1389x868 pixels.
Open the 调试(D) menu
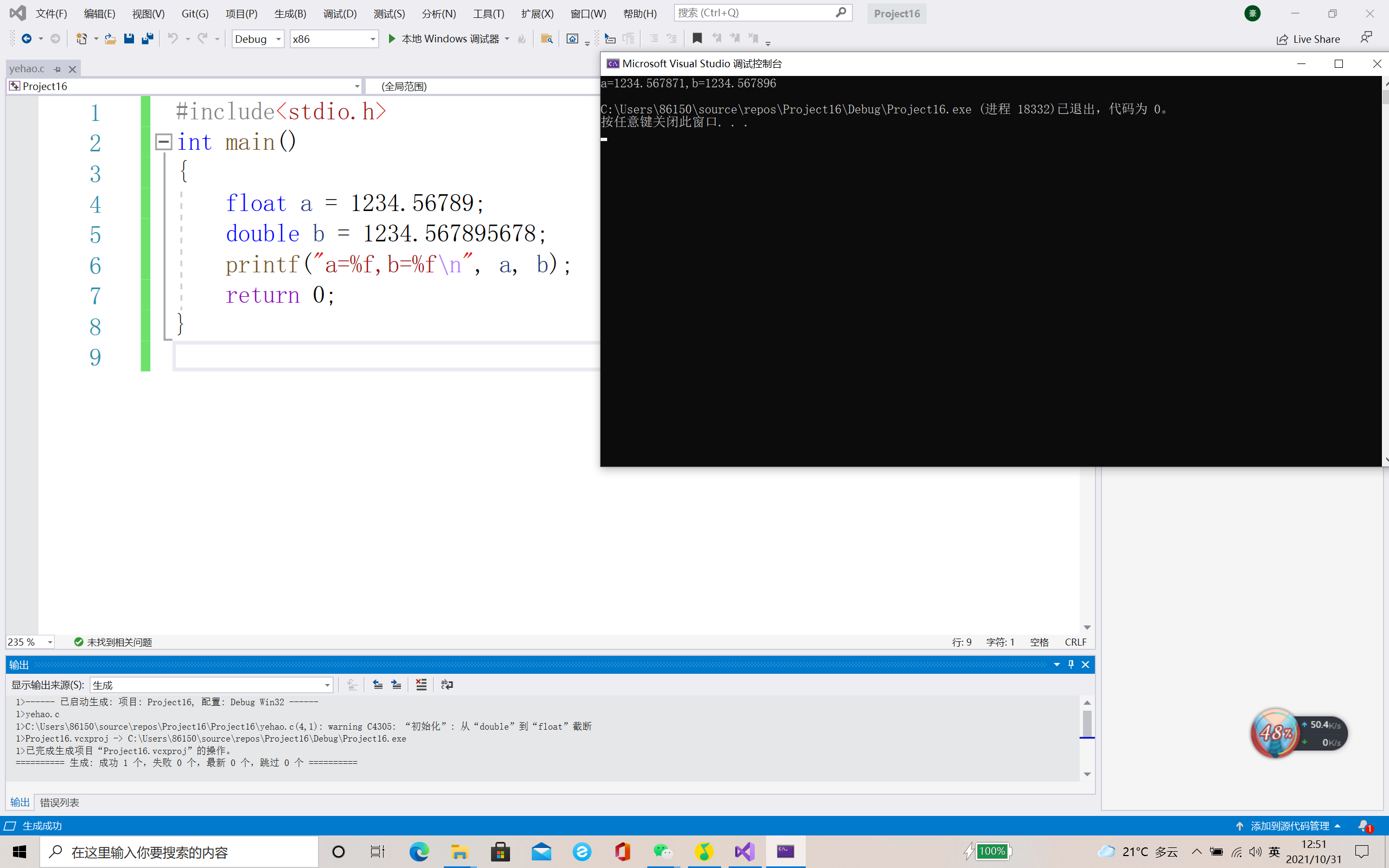(339, 13)
